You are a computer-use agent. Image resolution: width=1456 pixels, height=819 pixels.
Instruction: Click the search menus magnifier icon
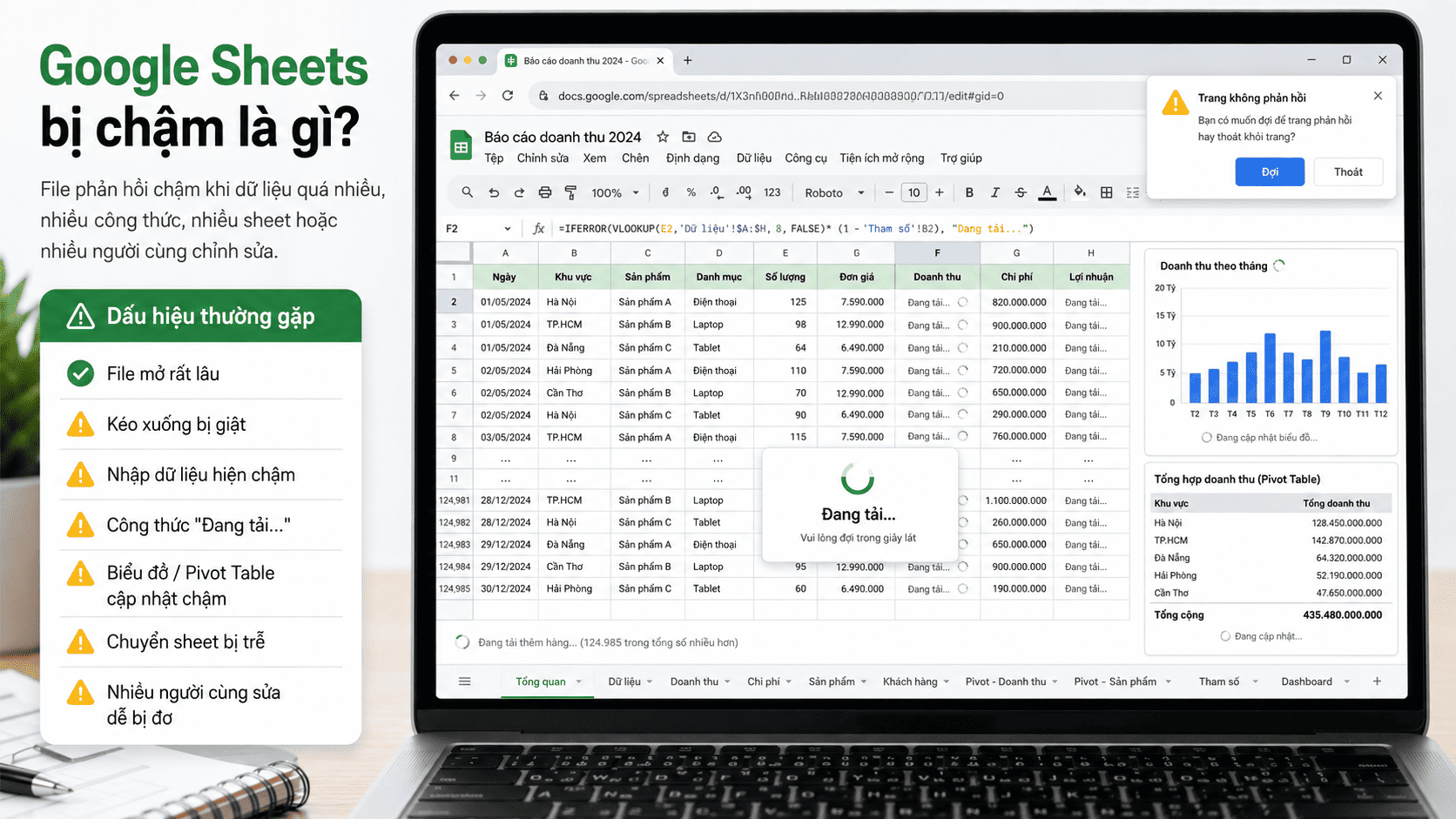(x=468, y=192)
